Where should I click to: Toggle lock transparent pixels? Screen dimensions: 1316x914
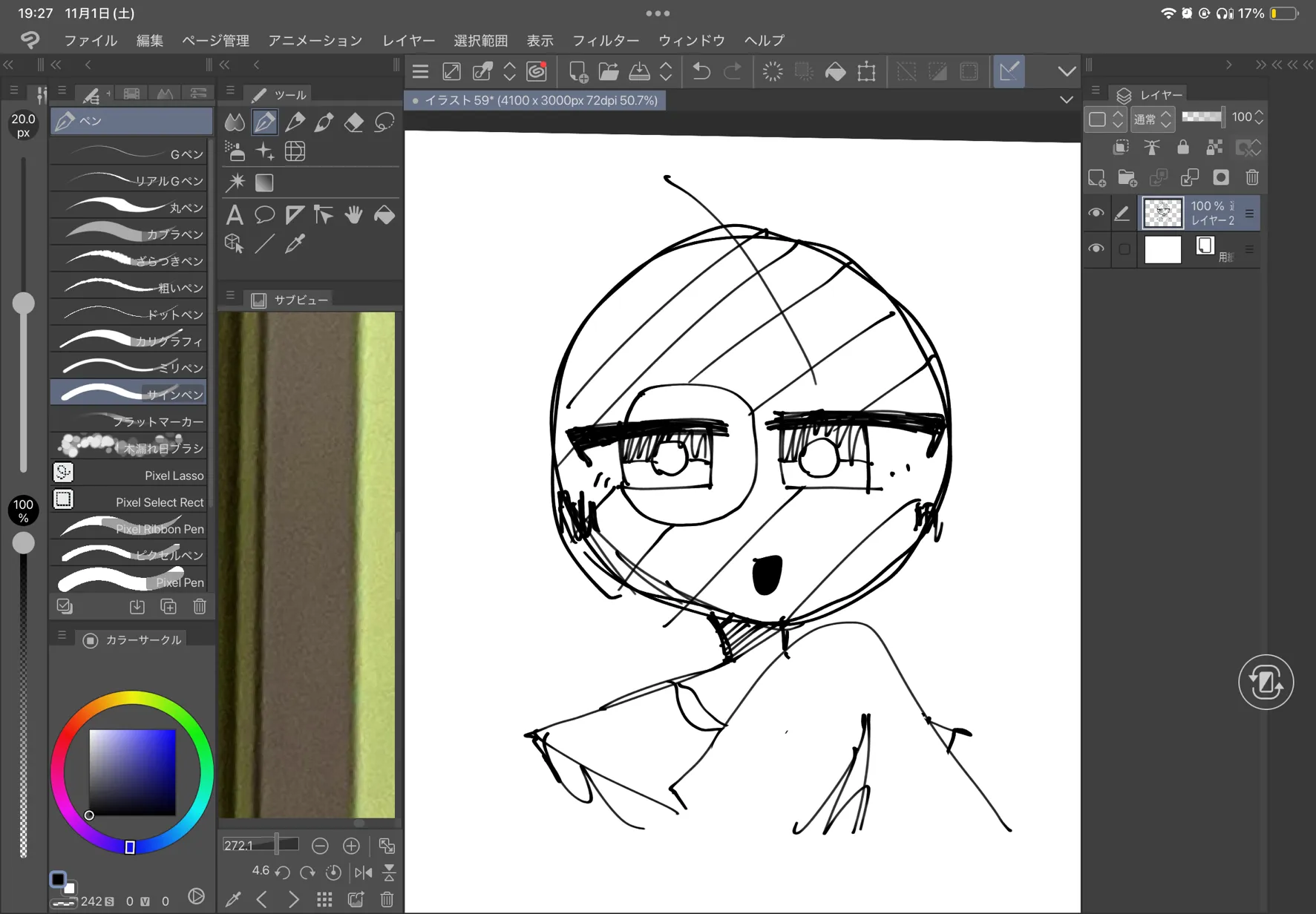(x=1214, y=148)
